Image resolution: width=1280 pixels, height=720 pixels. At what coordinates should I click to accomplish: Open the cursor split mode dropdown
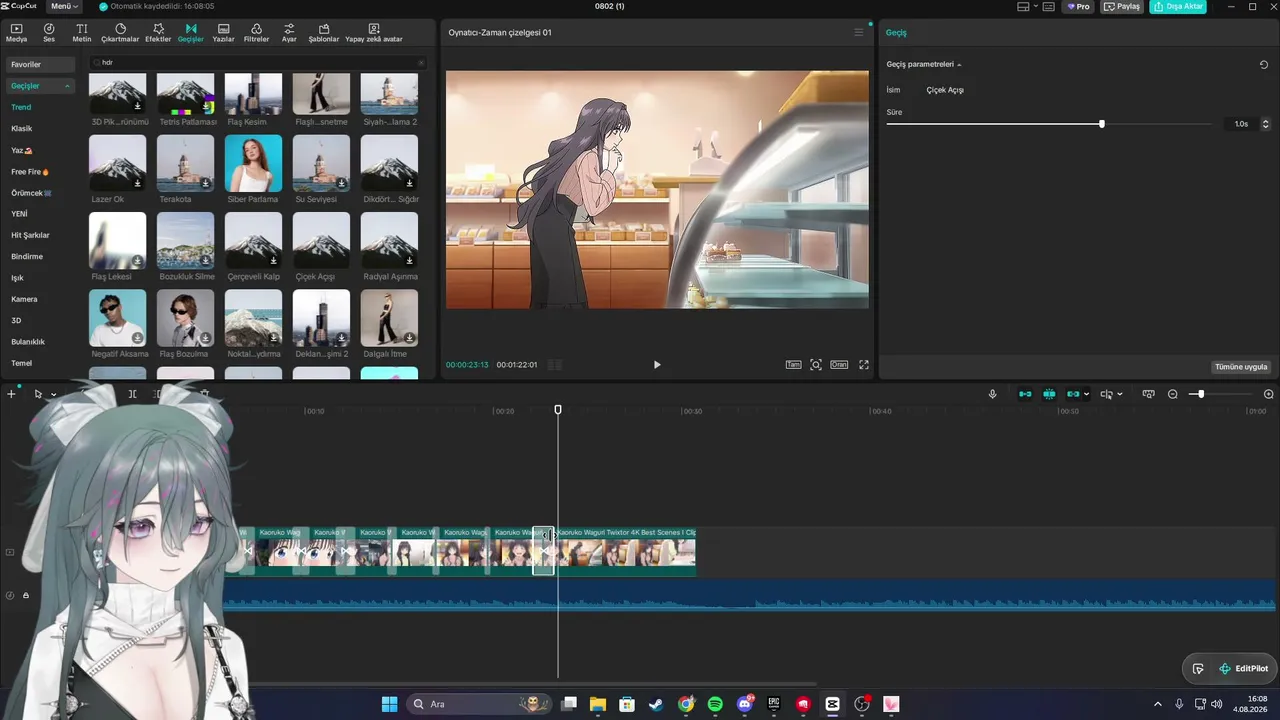tap(1120, 394)
